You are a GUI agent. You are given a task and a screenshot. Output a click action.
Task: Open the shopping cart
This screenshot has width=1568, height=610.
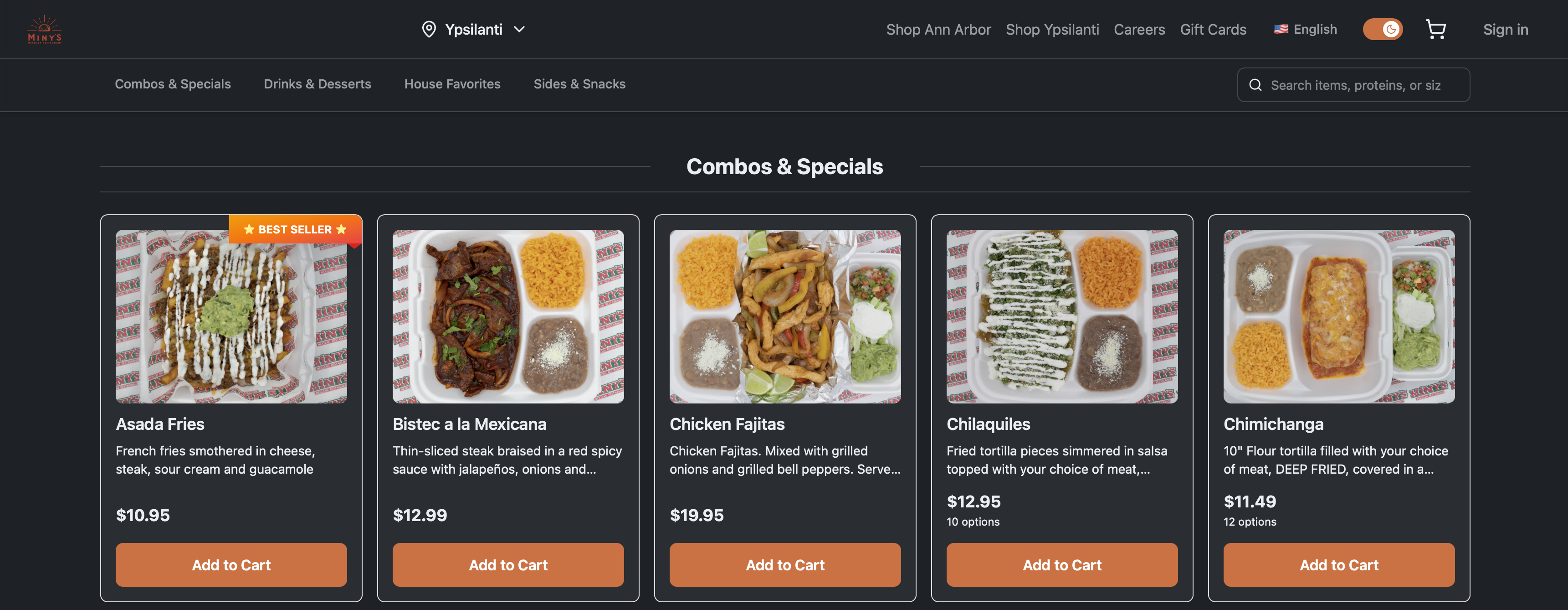point(1436,29)
